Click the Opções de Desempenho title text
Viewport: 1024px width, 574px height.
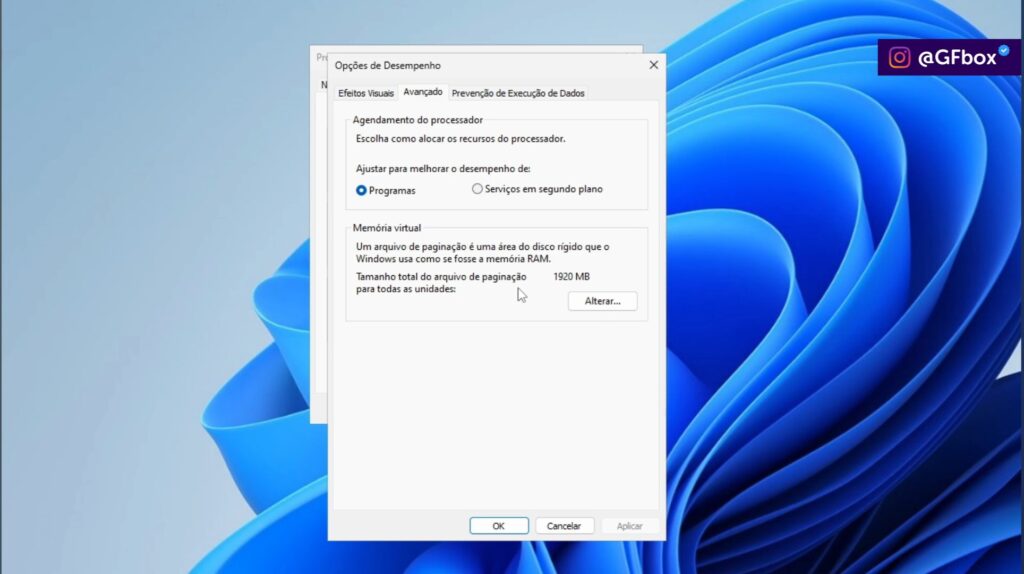(x=388, y=65)
